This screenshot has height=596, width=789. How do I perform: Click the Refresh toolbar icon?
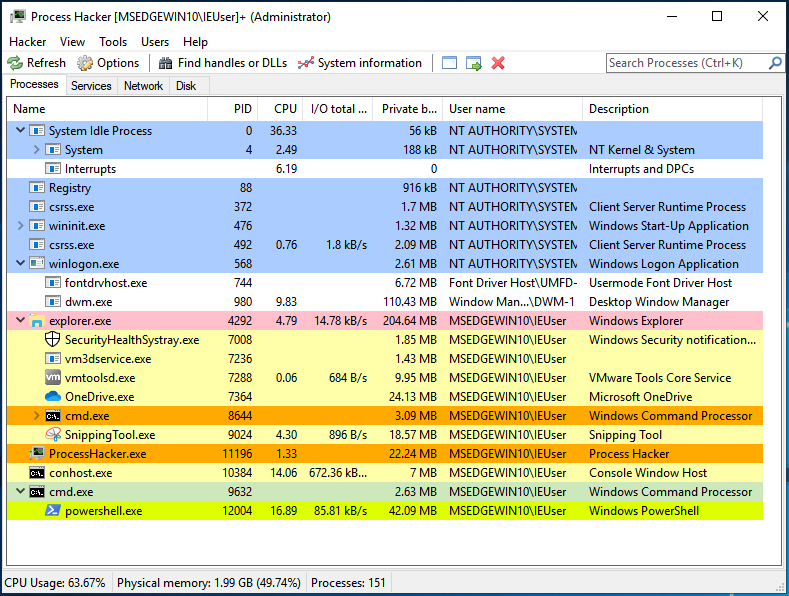15,63
